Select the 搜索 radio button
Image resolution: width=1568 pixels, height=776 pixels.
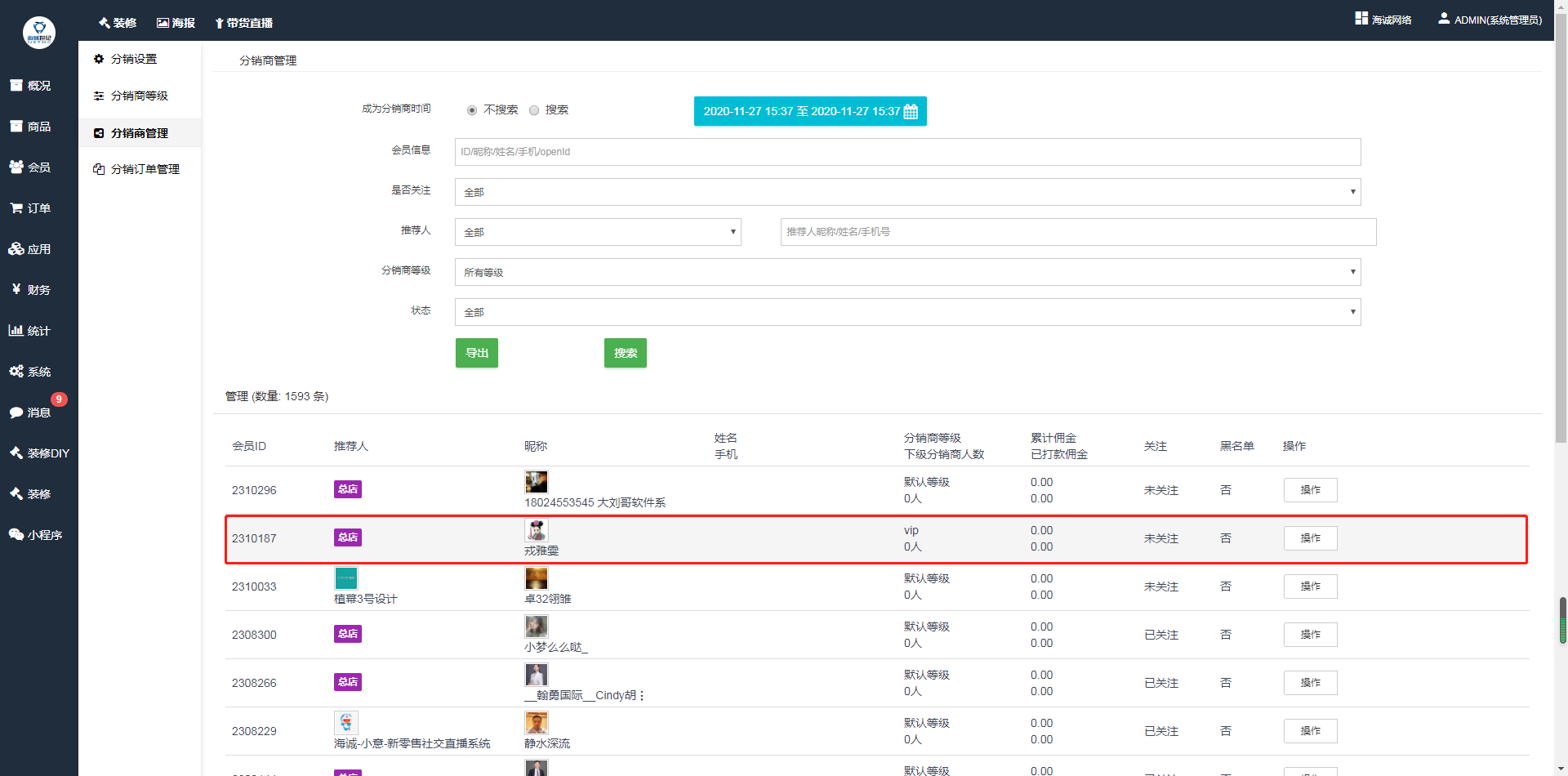coord(534,110)
